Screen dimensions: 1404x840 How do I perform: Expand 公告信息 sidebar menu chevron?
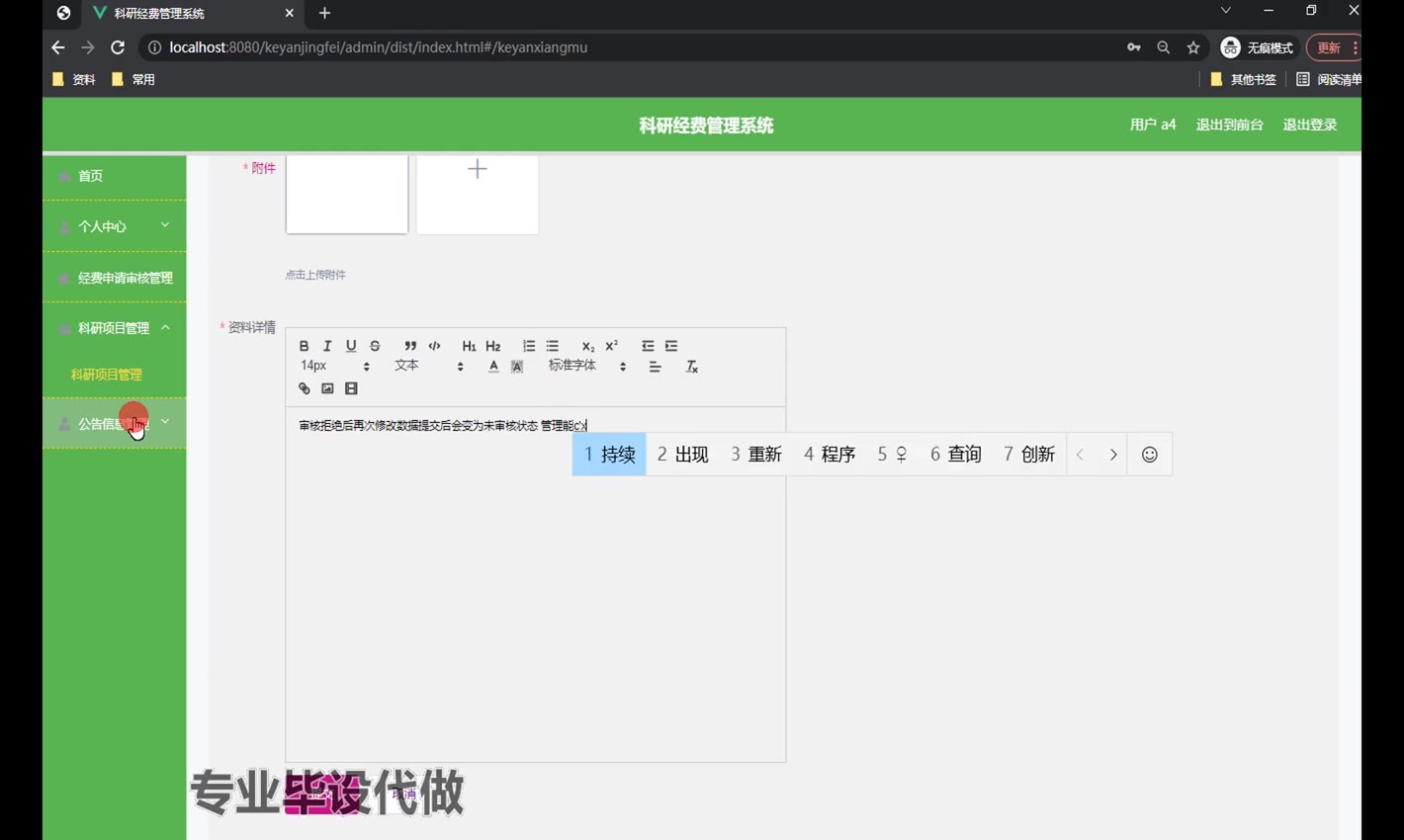click(x=165, y=422)
